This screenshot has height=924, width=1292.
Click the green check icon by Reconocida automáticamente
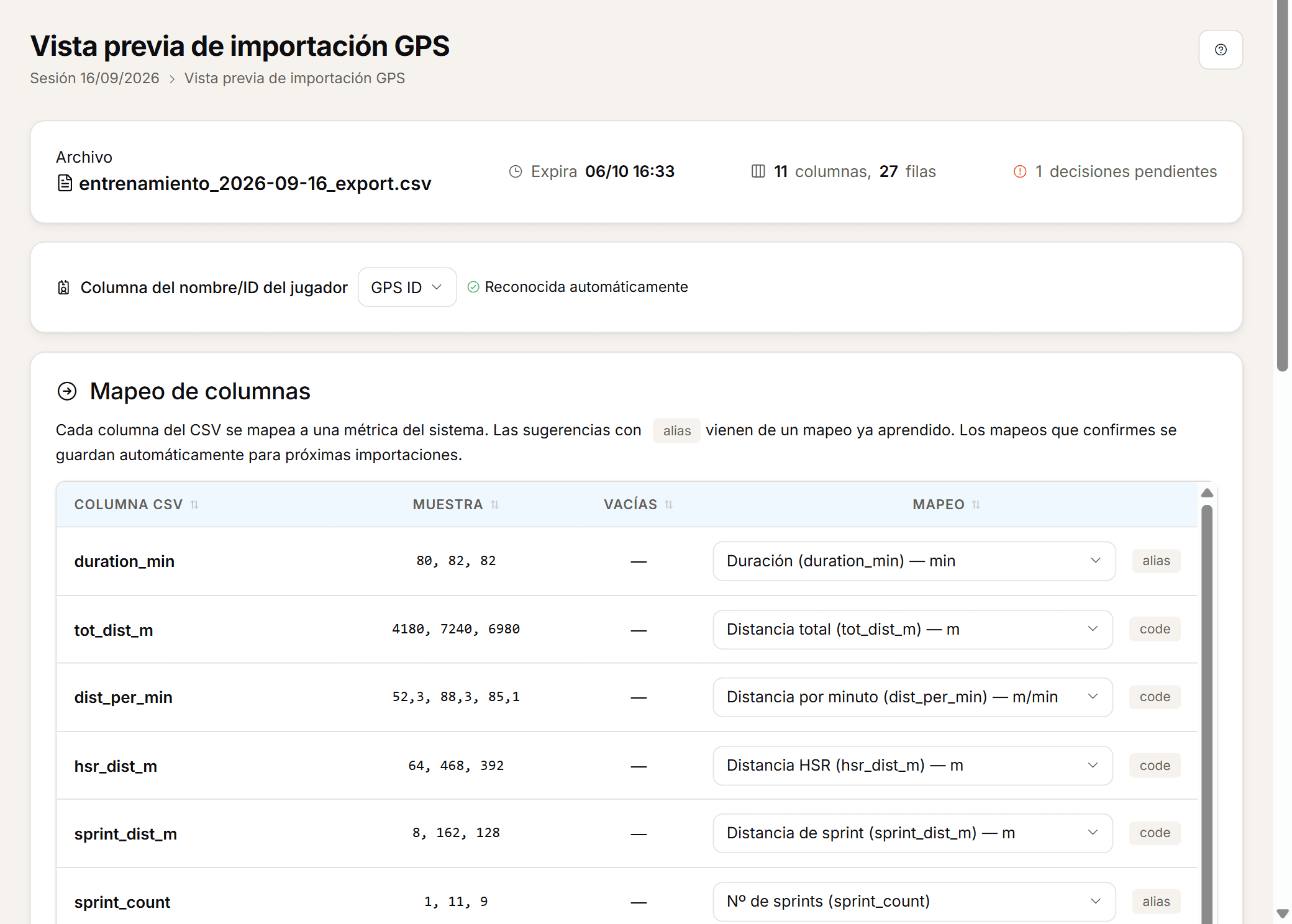pos(473,287)
